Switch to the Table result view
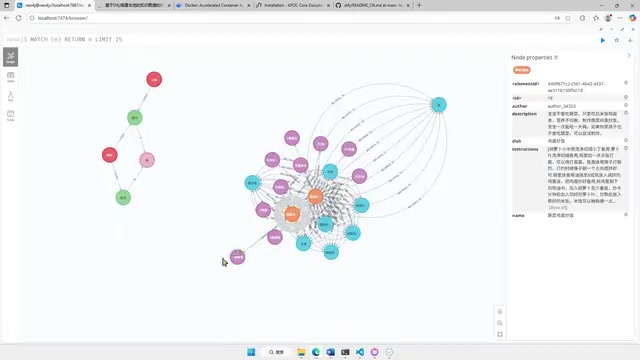 coord(11,77)
